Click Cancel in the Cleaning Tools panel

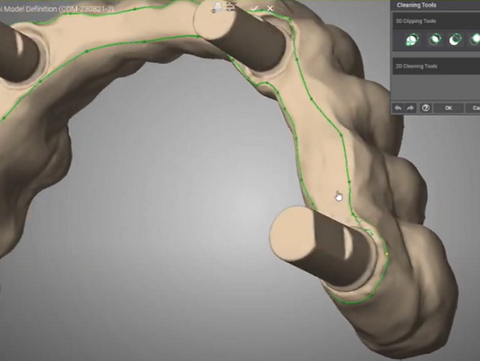click(473, 108)
